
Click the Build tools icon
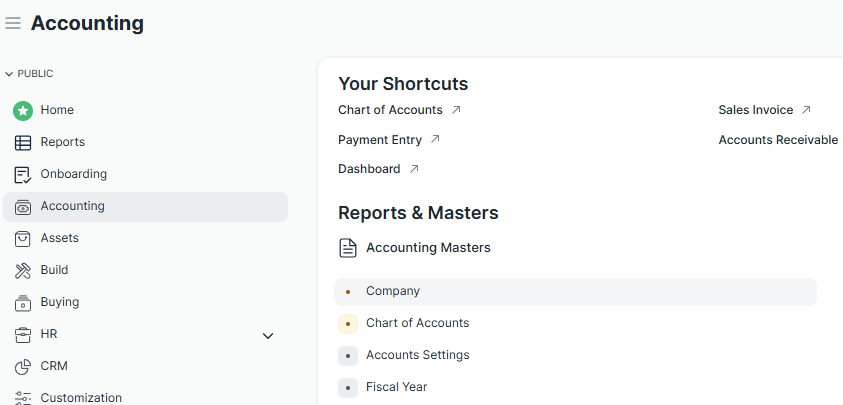coord(23,270)
